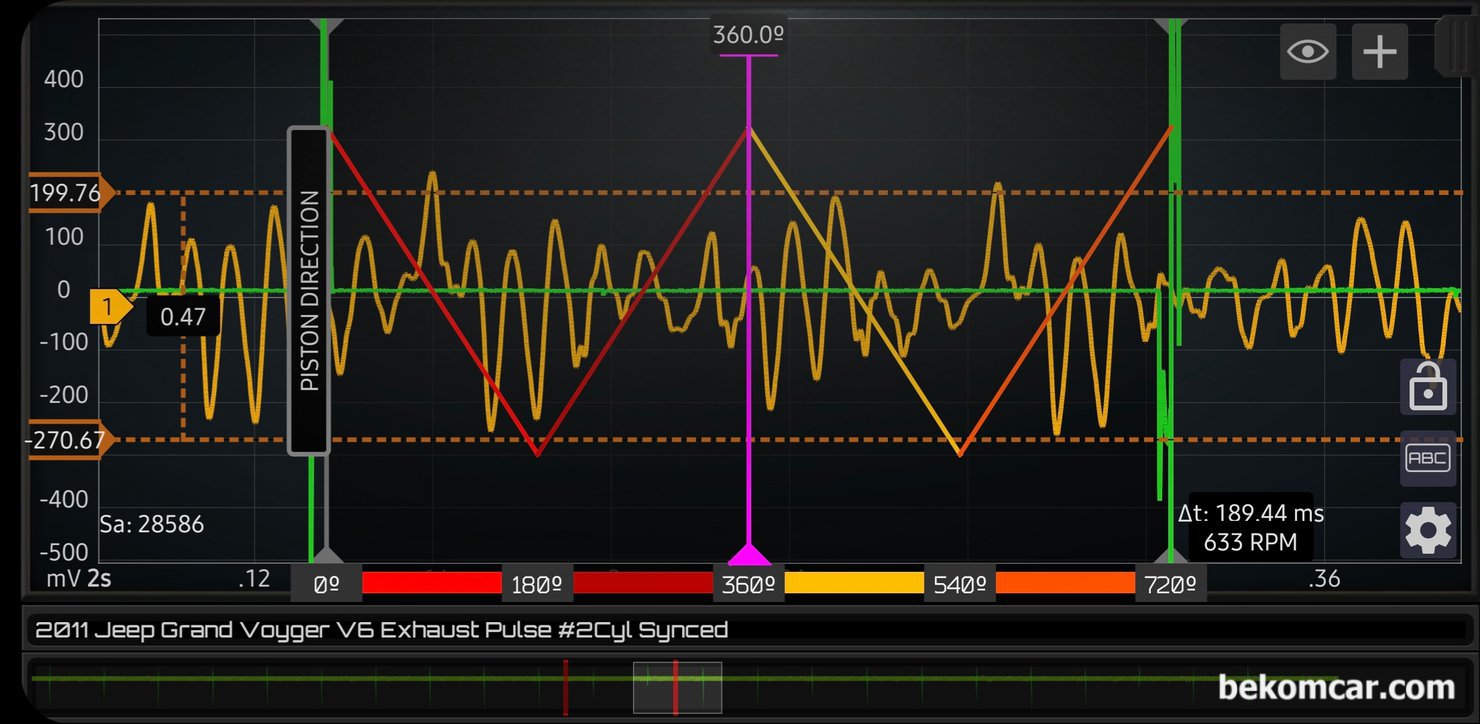Image resolution: width=1480 pixels, height=724 pixels.
Task: Click the plus add button
Action: [x=1380, y=51]
